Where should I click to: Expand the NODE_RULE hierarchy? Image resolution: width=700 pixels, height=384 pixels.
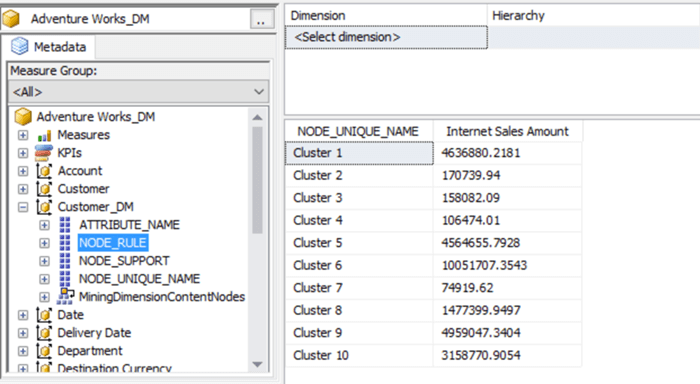click(44, 243)
